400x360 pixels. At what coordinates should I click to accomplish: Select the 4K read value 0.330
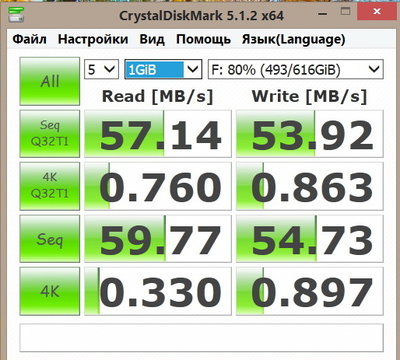(x=158, y=291)
